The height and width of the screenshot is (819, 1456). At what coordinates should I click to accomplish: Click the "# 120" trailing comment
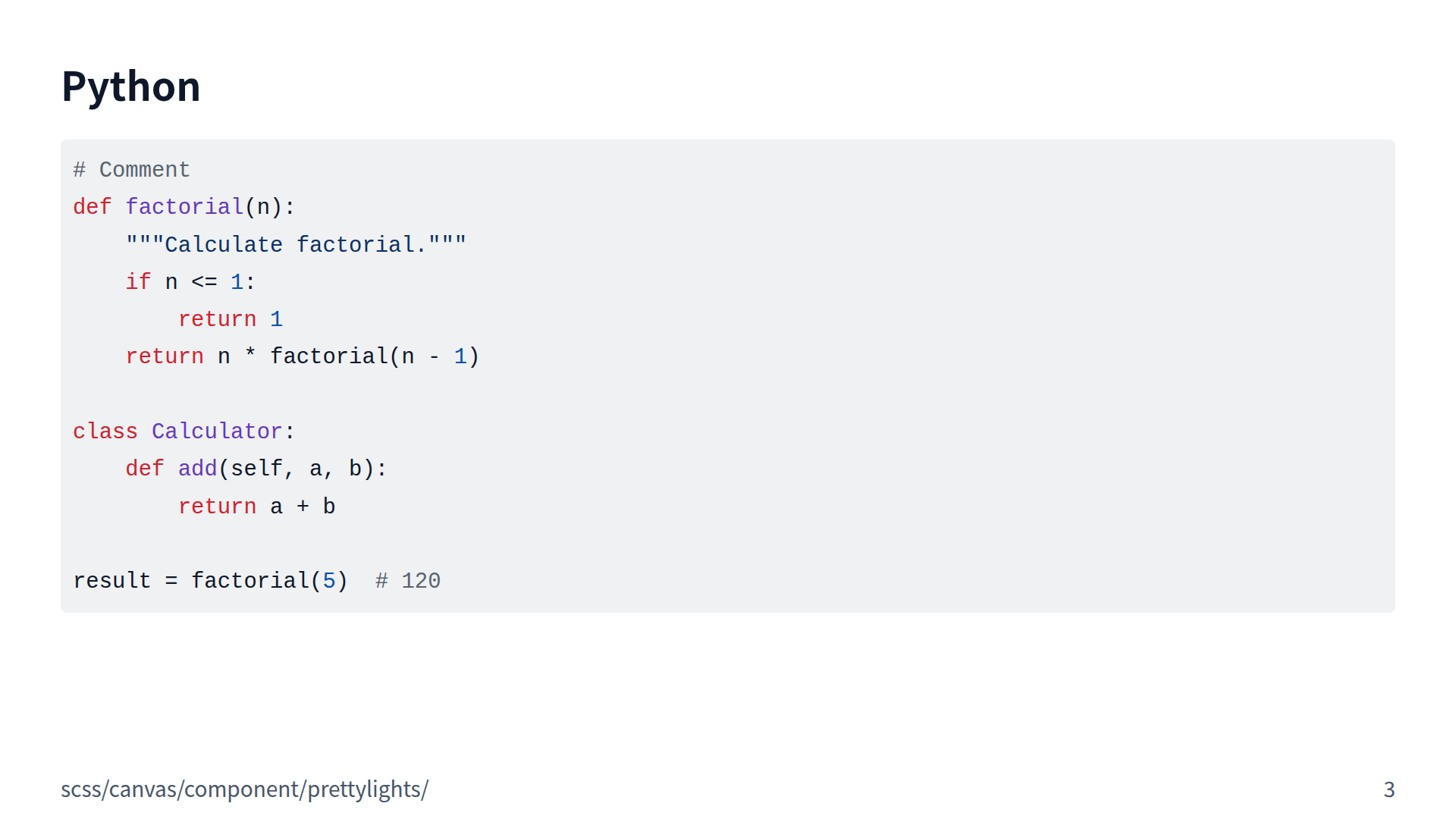click(408, 581)
